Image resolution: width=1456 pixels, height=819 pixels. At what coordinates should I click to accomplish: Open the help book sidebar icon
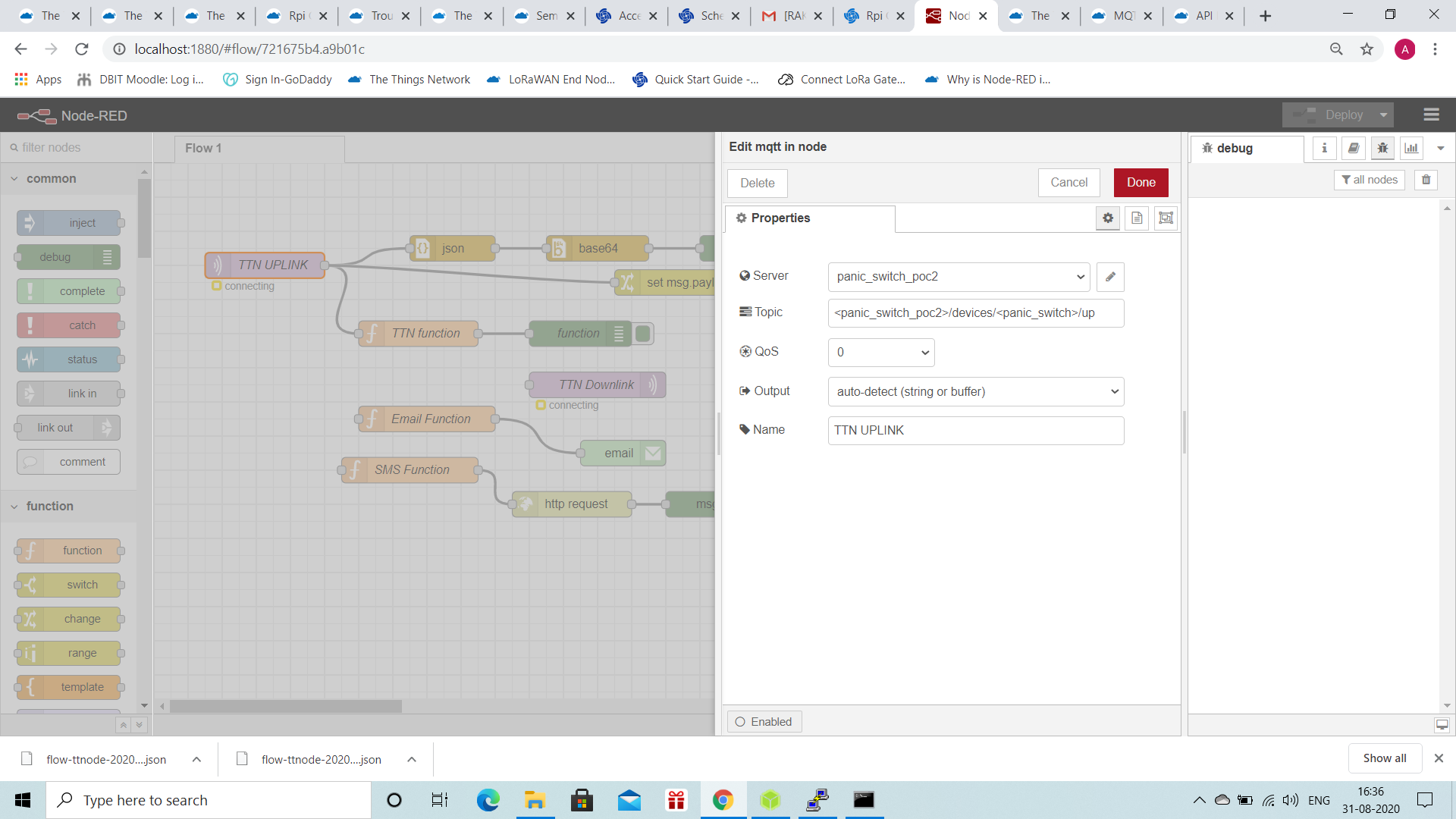[1354, 149]
